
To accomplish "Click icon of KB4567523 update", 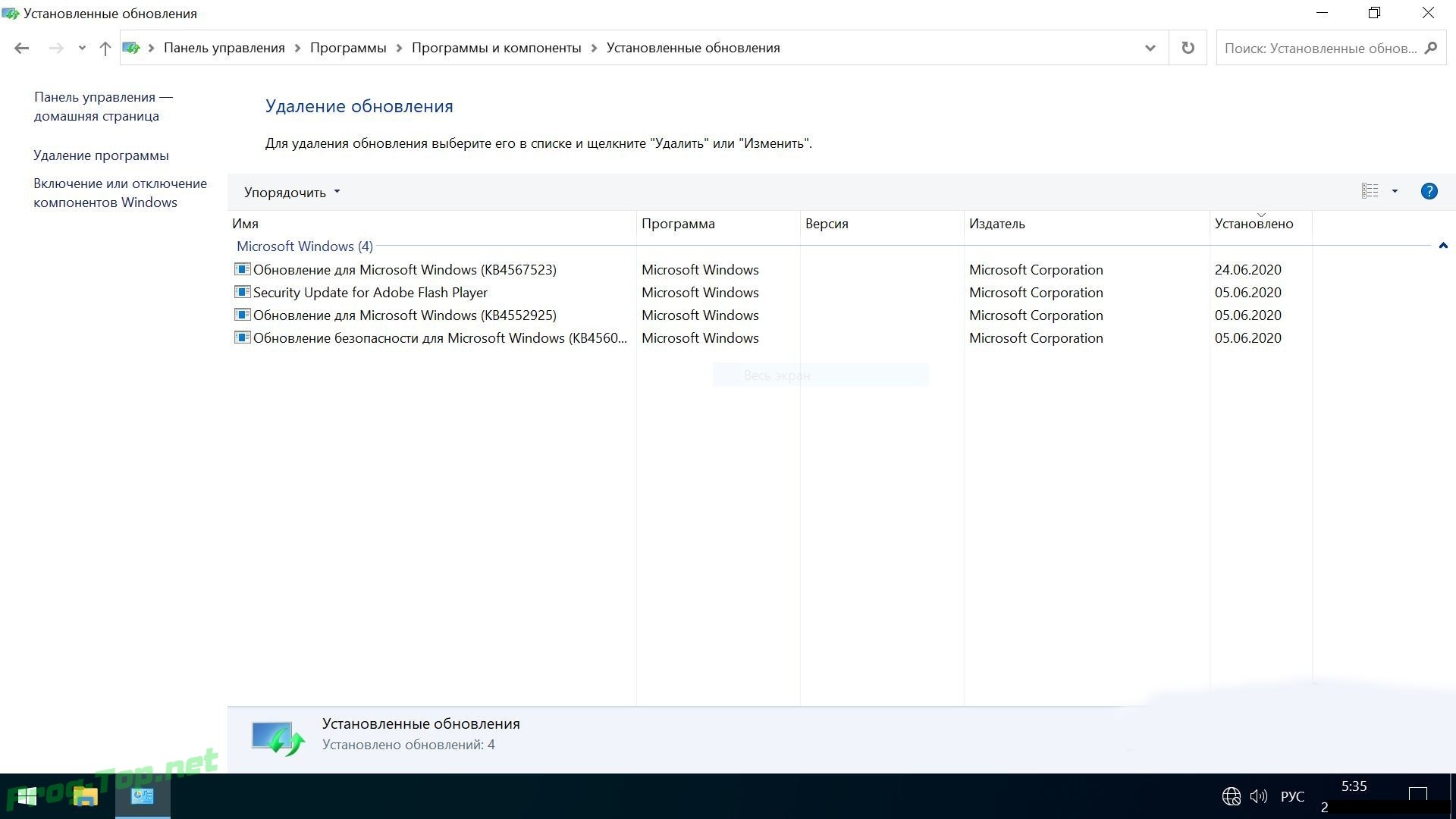I will [242, 269].
